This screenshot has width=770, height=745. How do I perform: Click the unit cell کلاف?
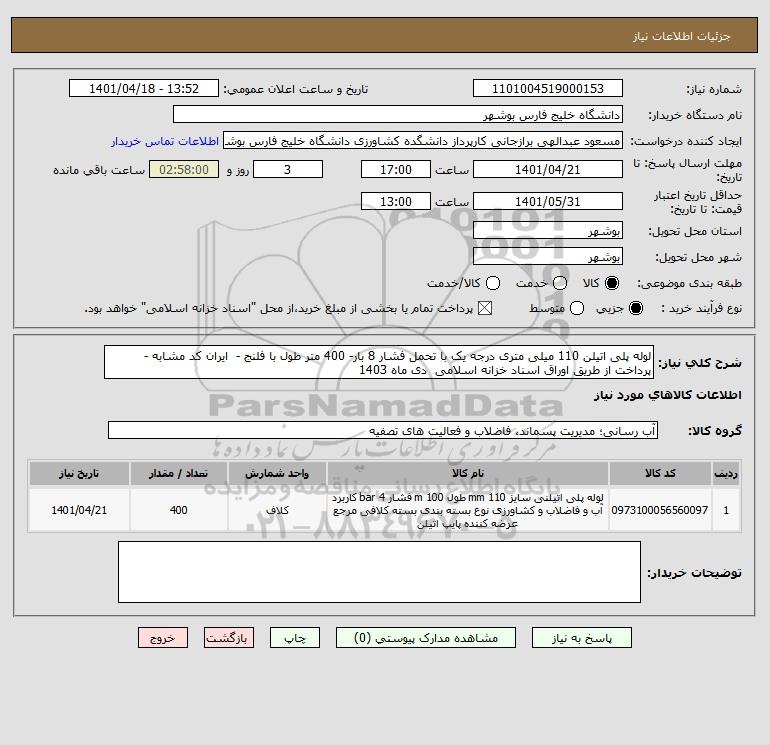coord(277,510)
